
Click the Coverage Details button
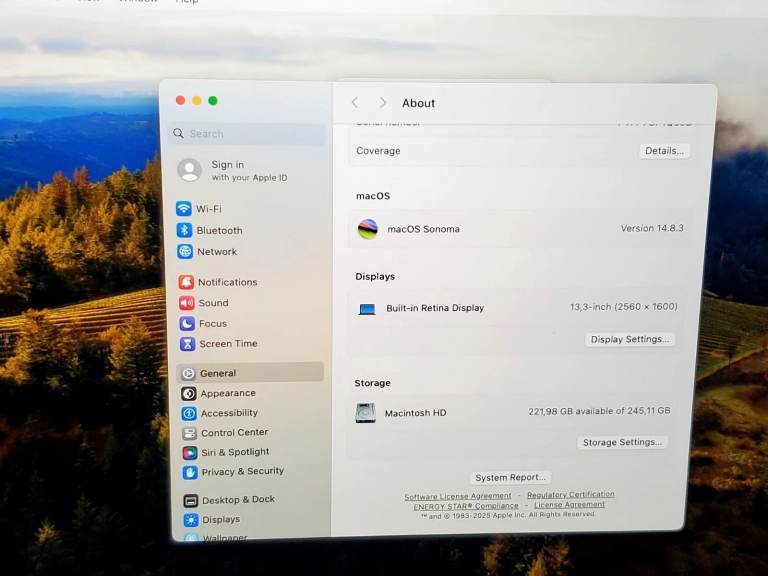tap(664, 151)
